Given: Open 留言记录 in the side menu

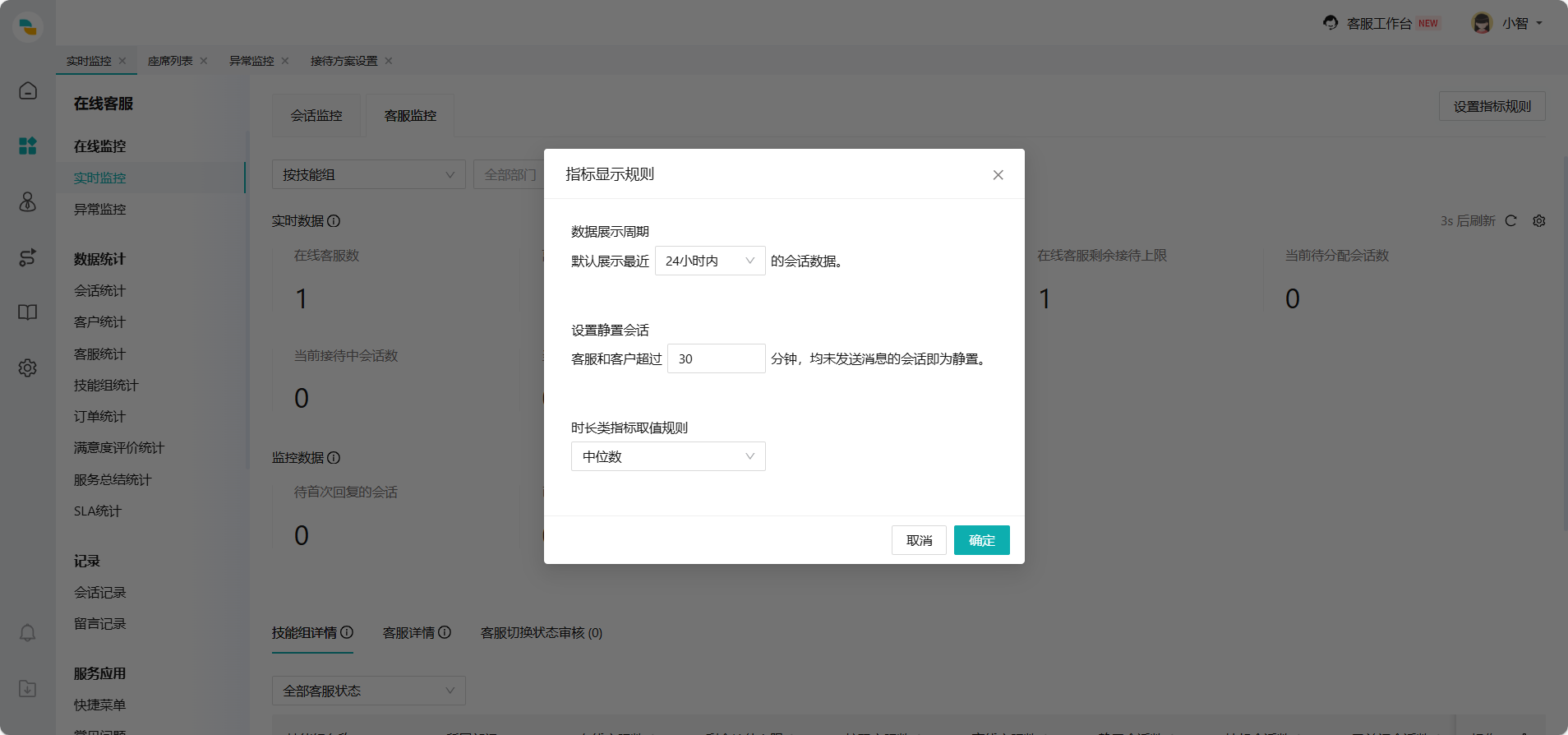Looking at the screenshot, I should 100,624.
